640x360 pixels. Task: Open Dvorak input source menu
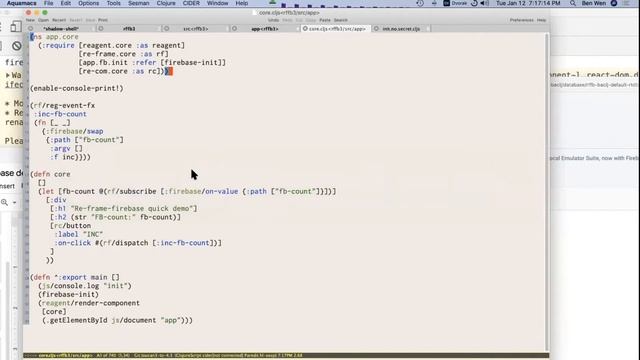pos(455,3)
